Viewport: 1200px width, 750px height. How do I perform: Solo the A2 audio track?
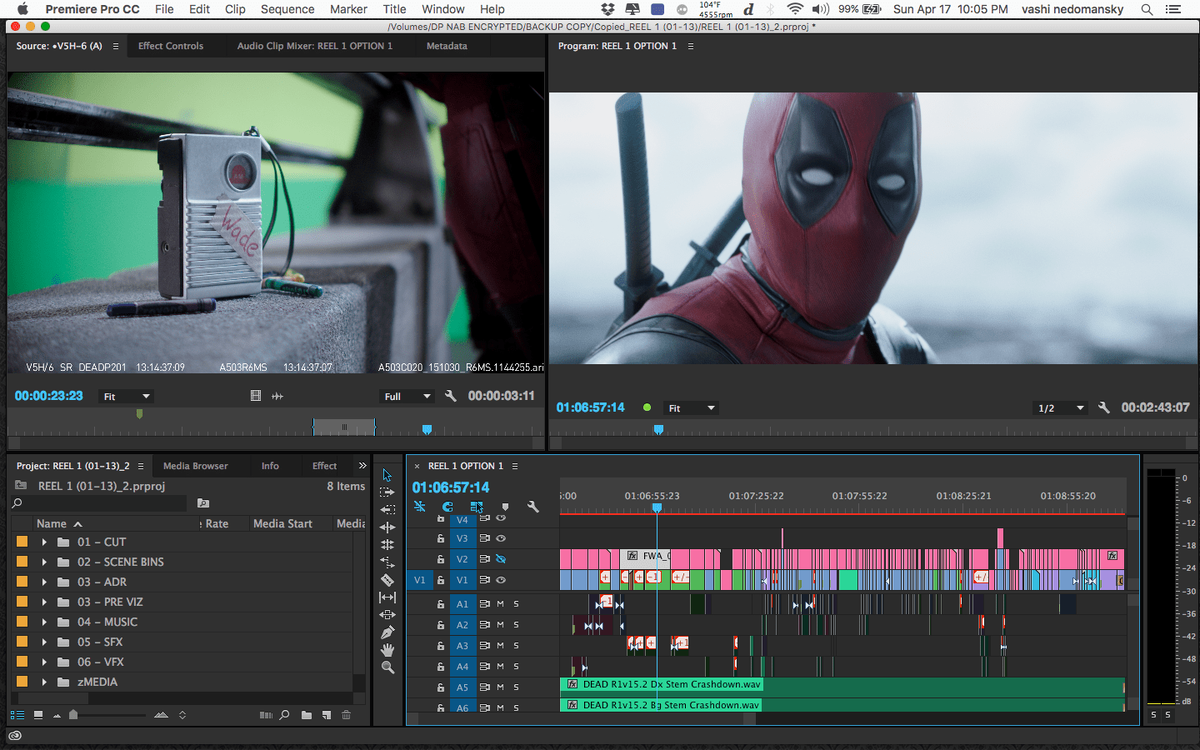coord(517,624)
